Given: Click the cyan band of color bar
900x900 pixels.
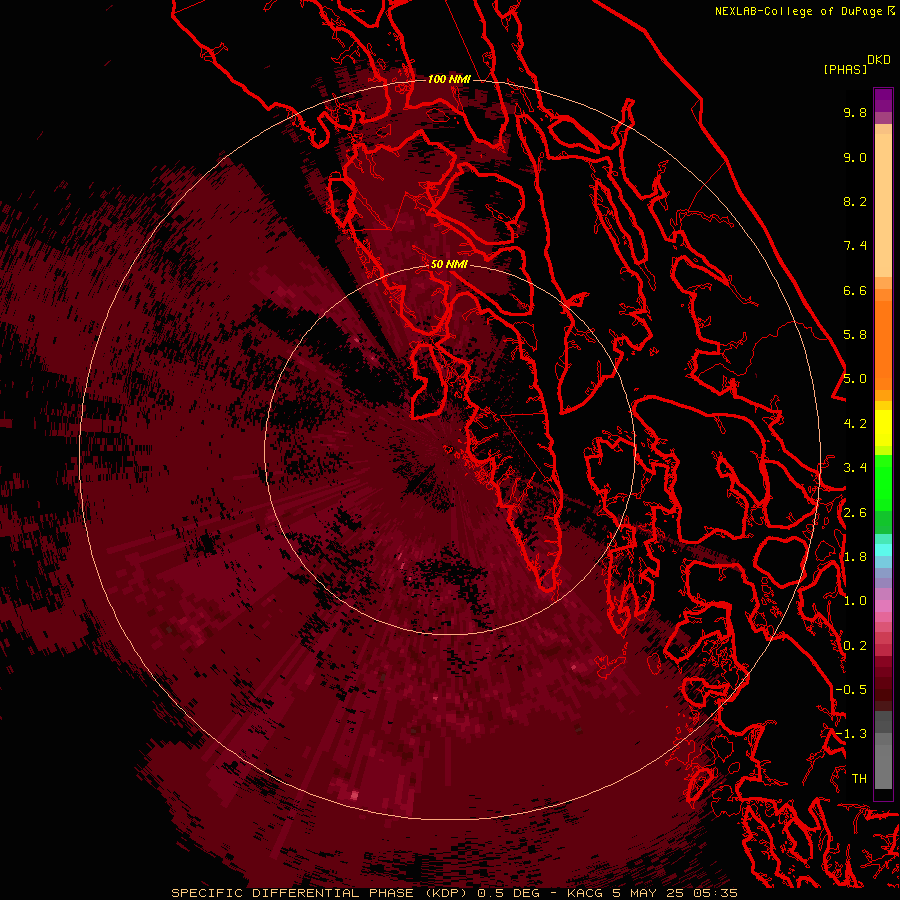Looking at the screenshot, I should [883, 549].
